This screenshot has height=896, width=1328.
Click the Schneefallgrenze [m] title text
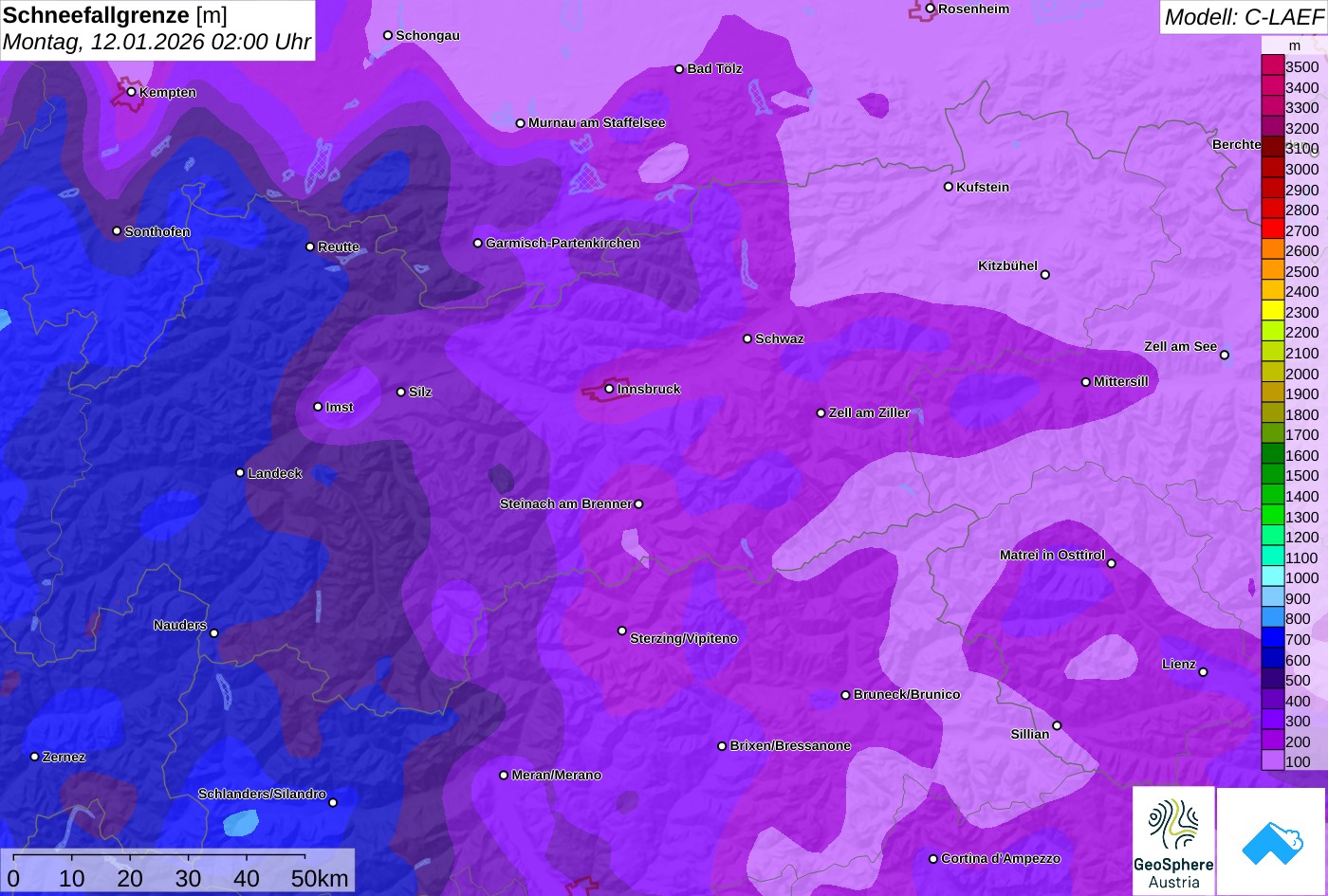(115, 15)
